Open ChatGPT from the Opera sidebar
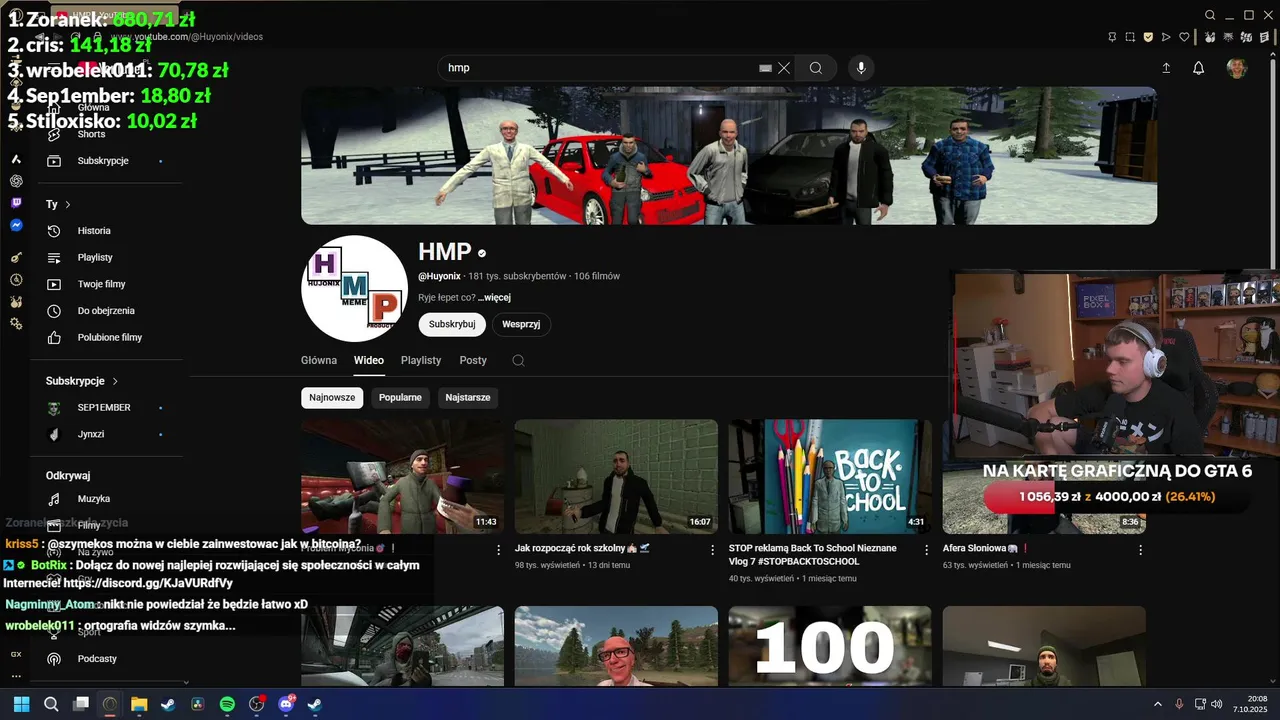1280x720 pixels. tap(16, 181)
